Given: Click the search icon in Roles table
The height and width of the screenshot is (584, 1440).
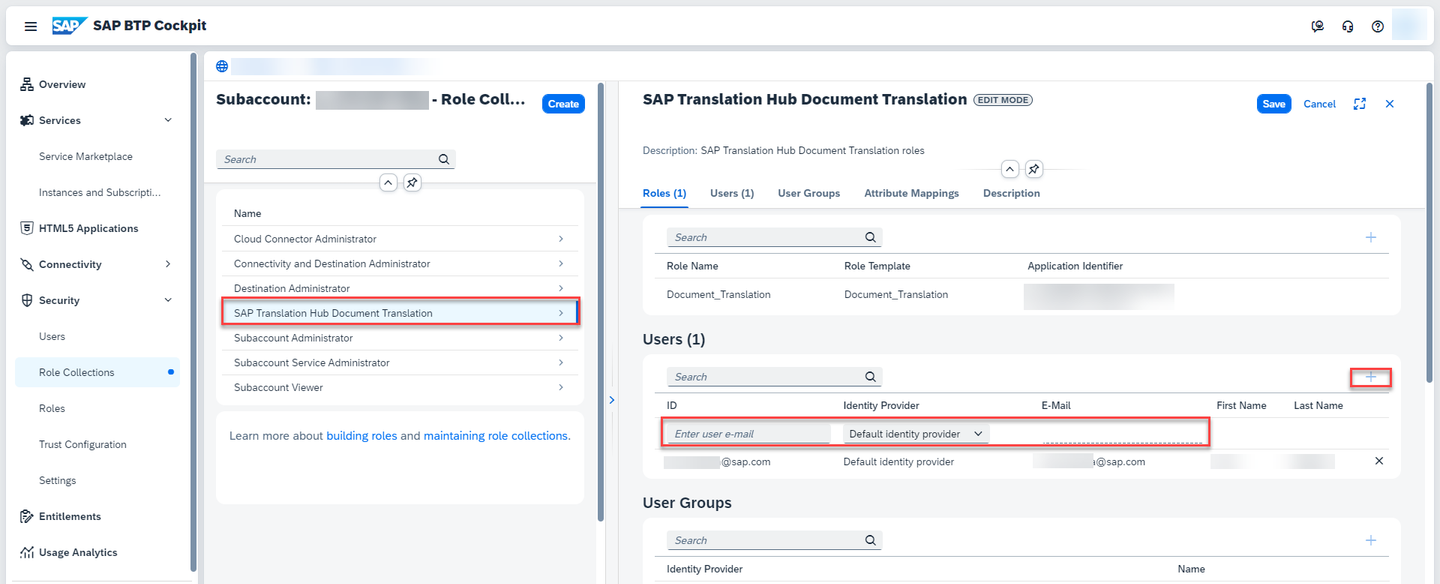Looking at the screenshot, I should tap(871, 238).
